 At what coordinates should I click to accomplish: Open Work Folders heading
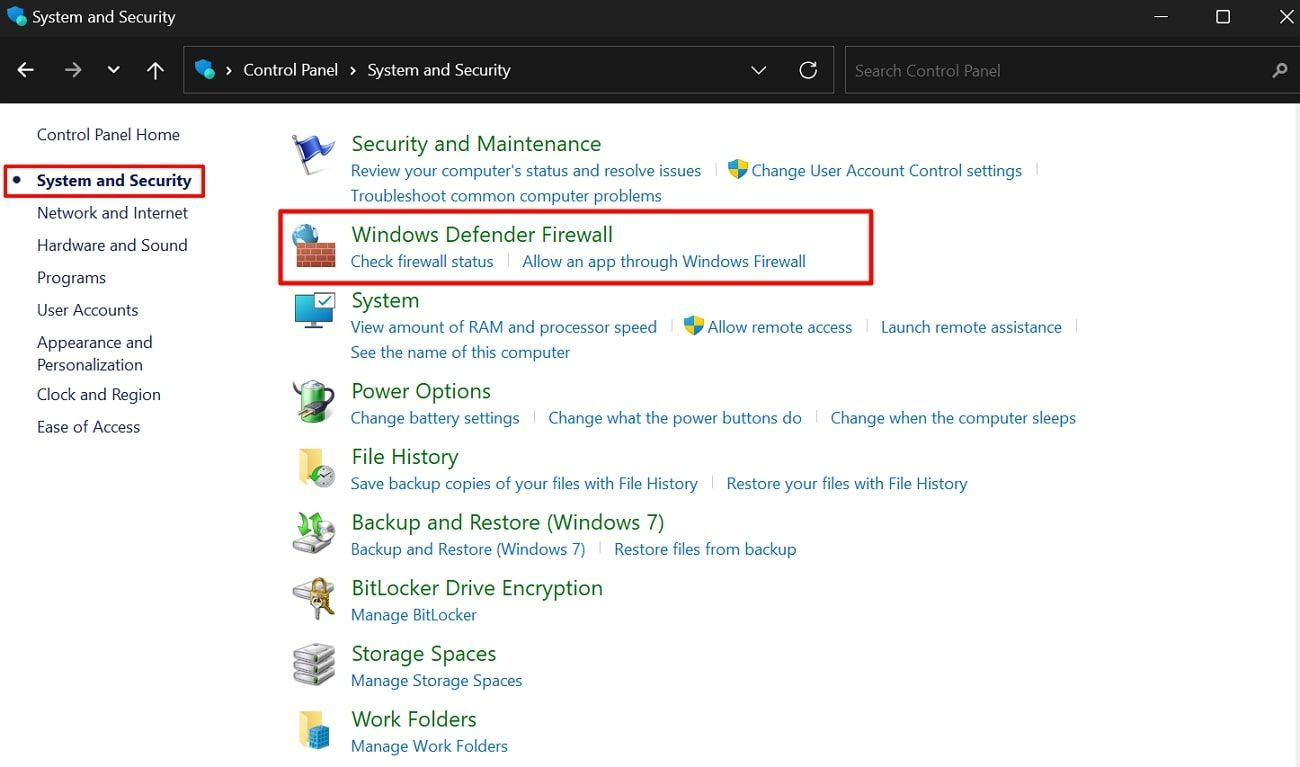[x=414, y=720]
